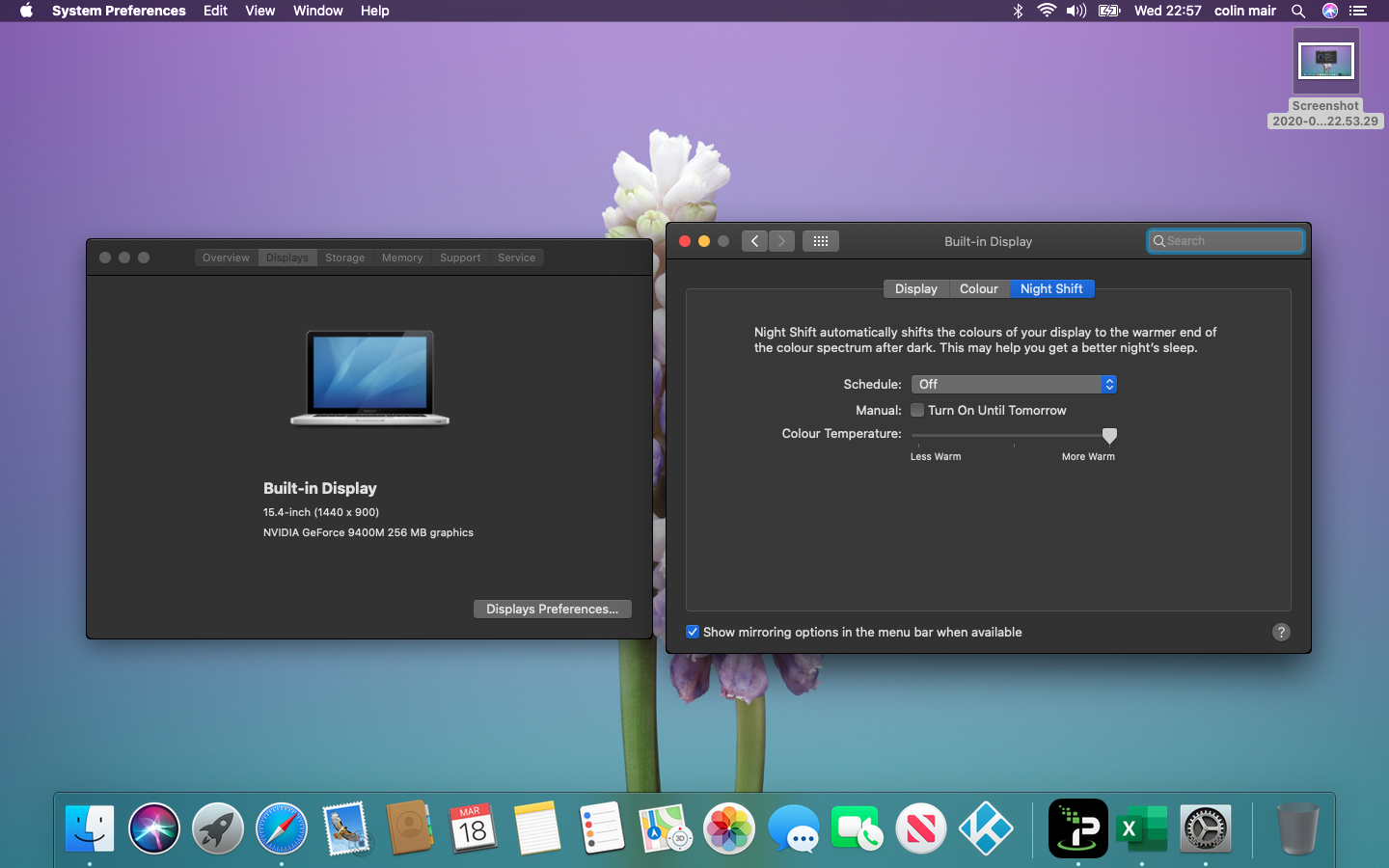The width and height of the screenshot is (1389, 868).
Task: Click the Siri icon in menu bar
Action: tap(1329, 11)
